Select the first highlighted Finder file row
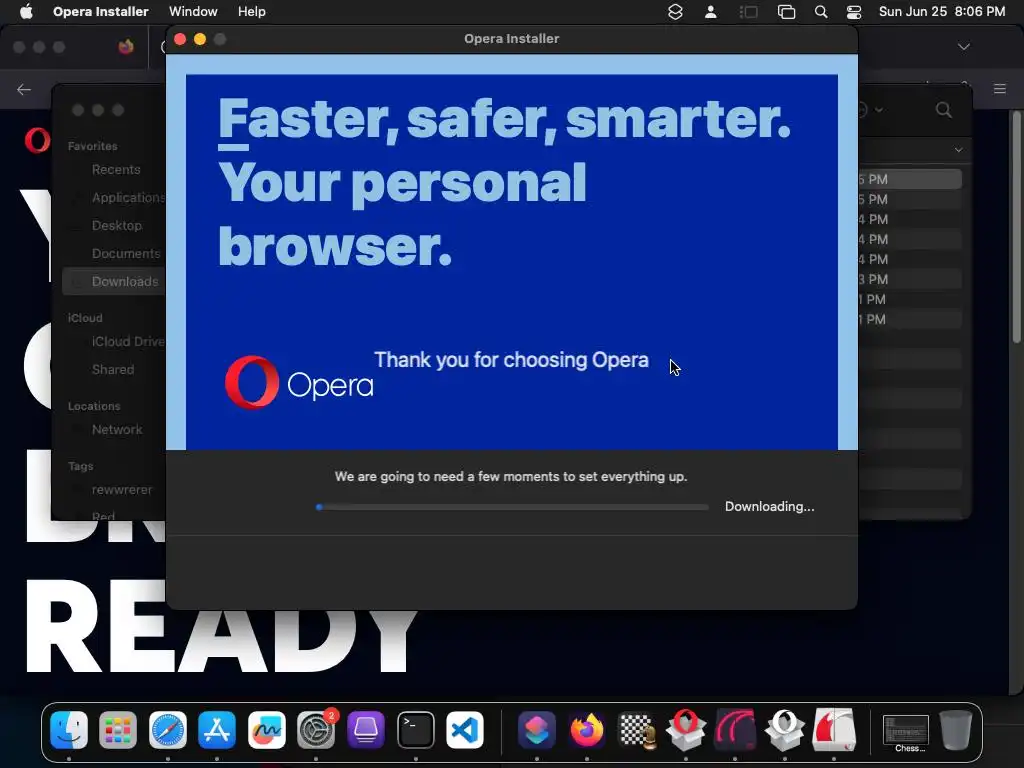The image size is (1024, 768). tap(909, 179)
